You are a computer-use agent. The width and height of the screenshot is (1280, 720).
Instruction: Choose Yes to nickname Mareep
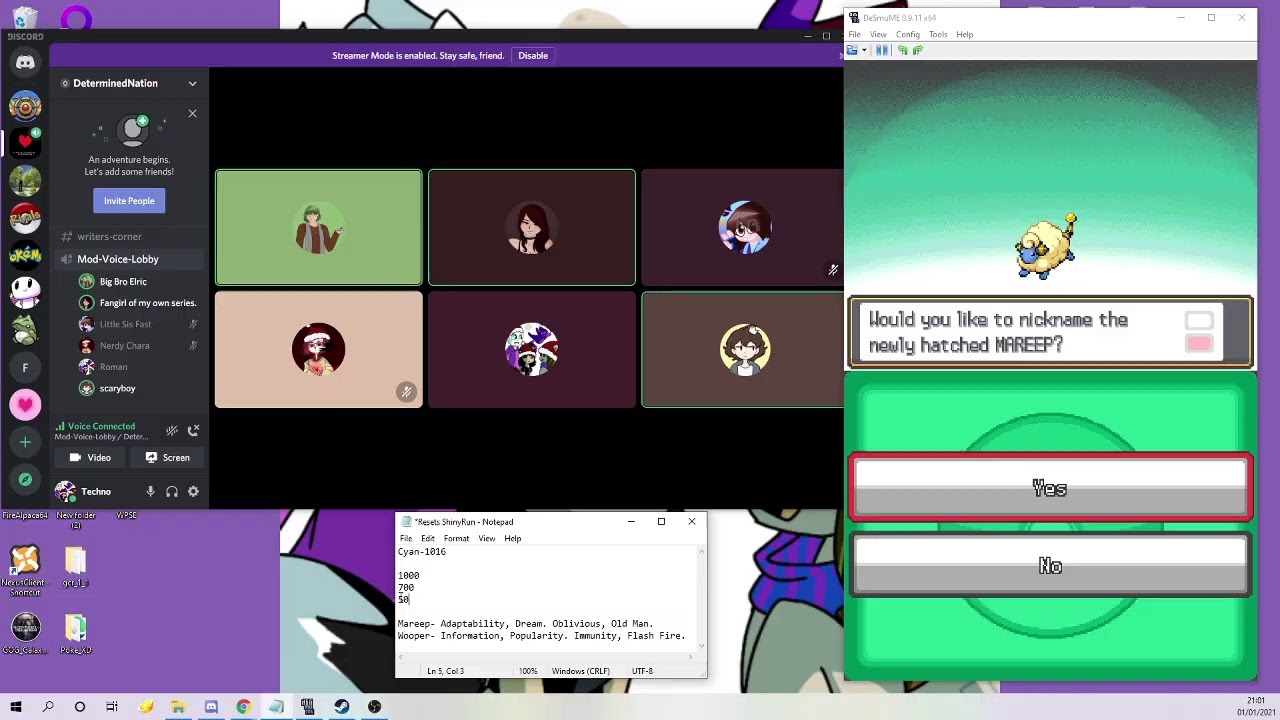pos(1050,488)
